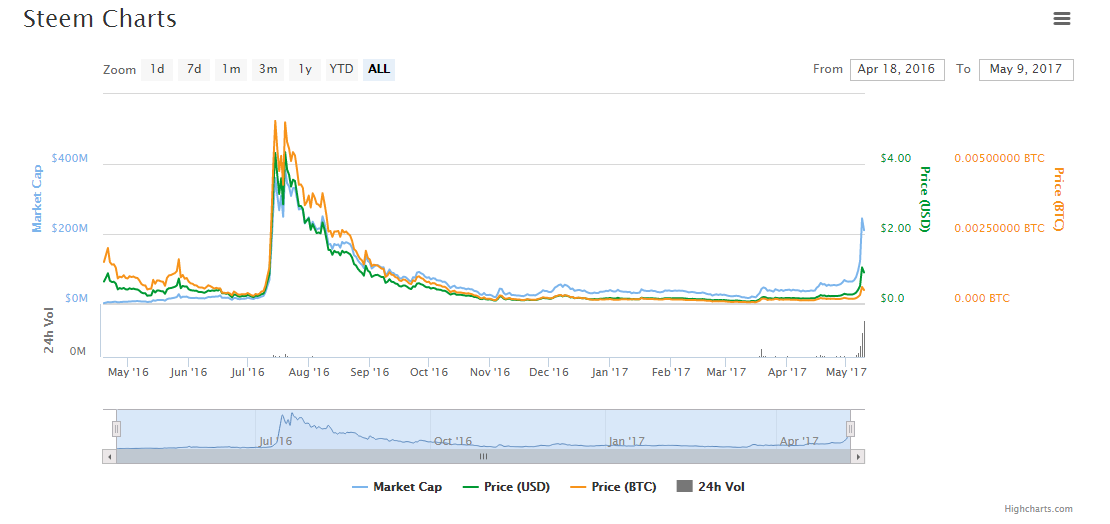Edit the From date field

(x=897, y=69)
